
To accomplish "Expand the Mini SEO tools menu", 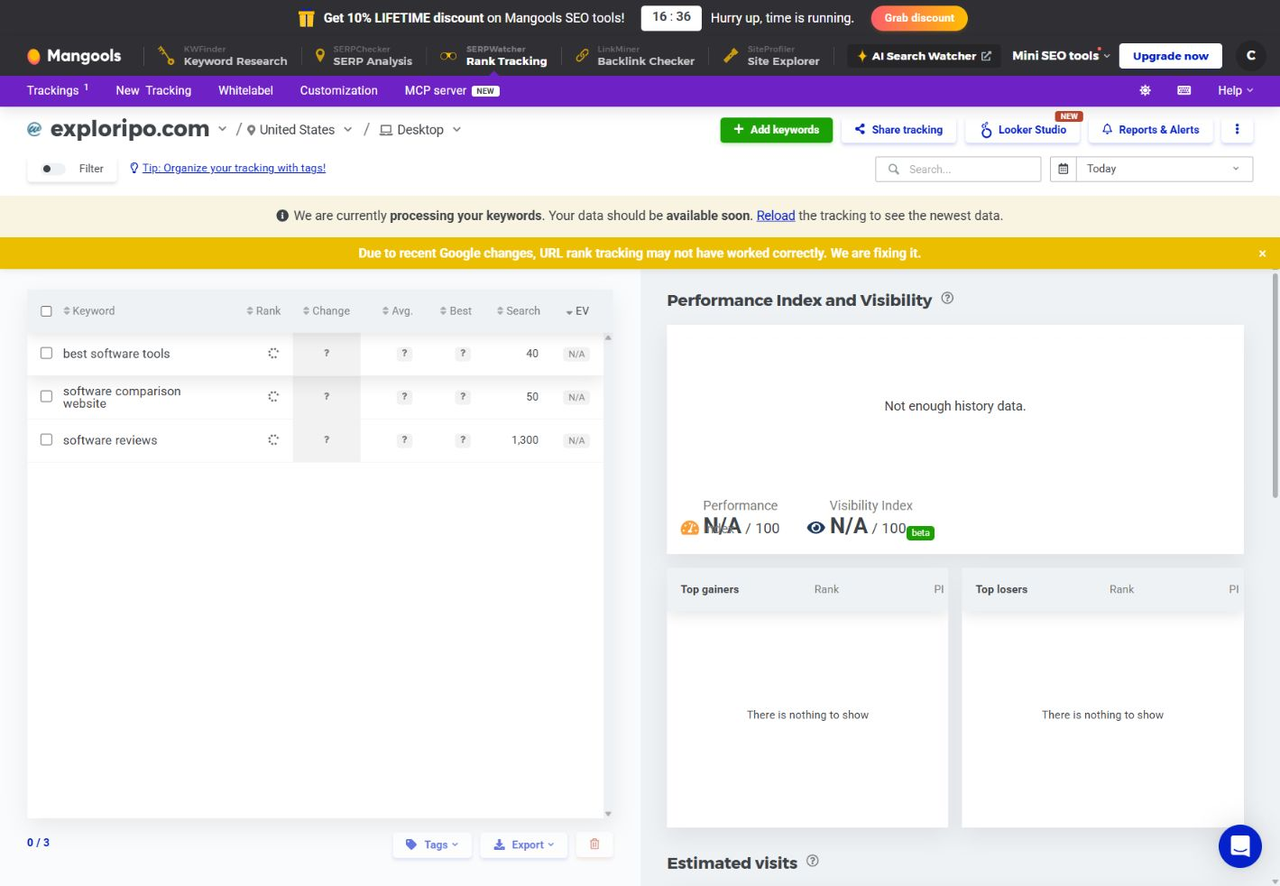I will [1061, 56].
